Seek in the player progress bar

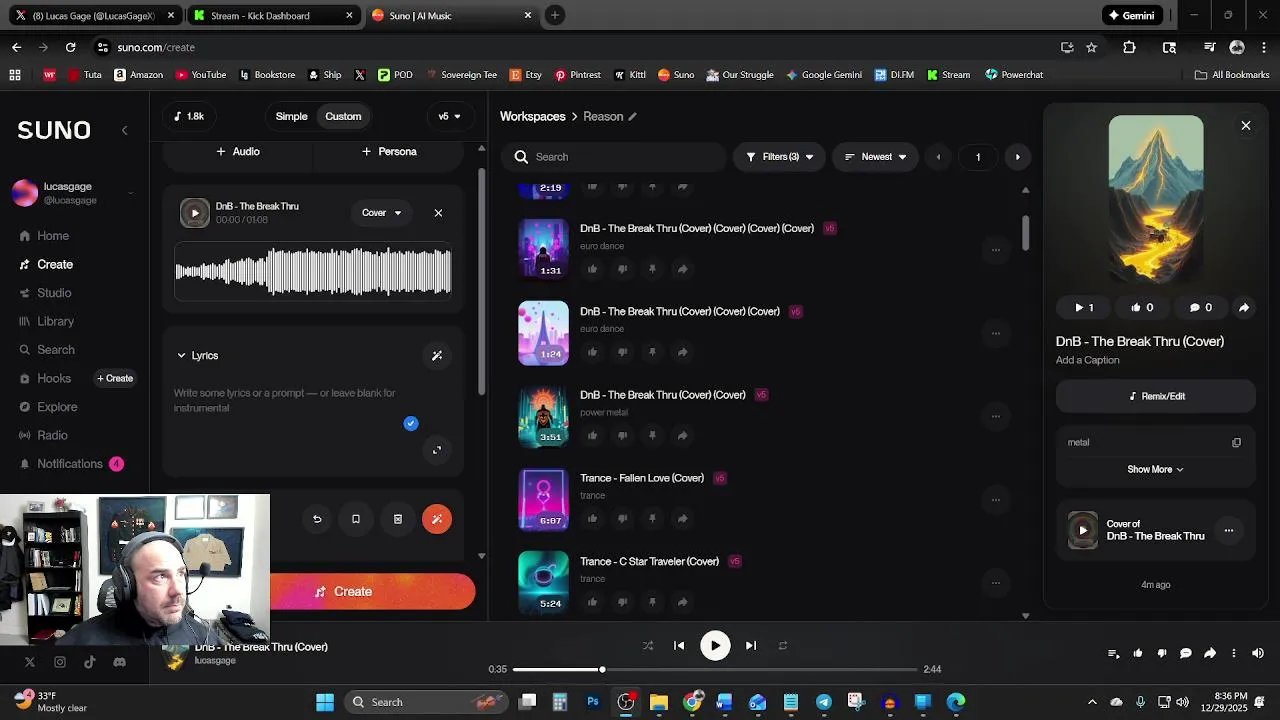click(x=715, y=669)
